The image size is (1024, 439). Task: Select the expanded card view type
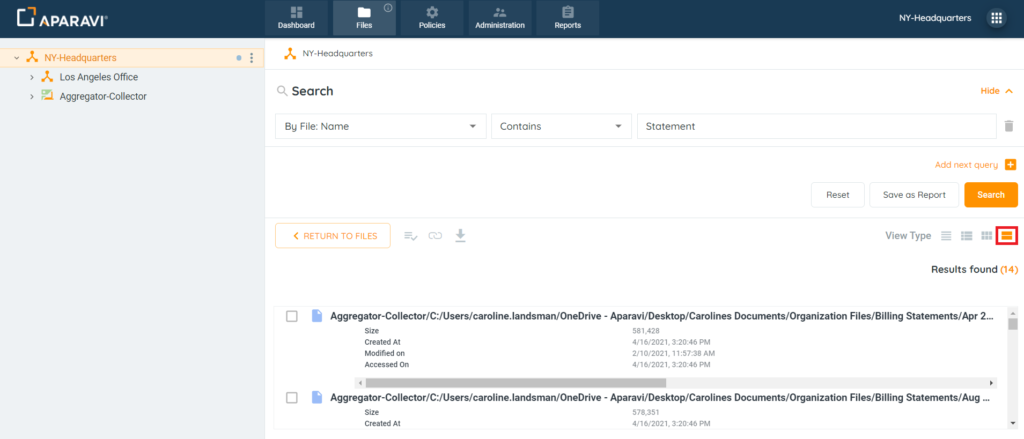tap(1007, 236)
